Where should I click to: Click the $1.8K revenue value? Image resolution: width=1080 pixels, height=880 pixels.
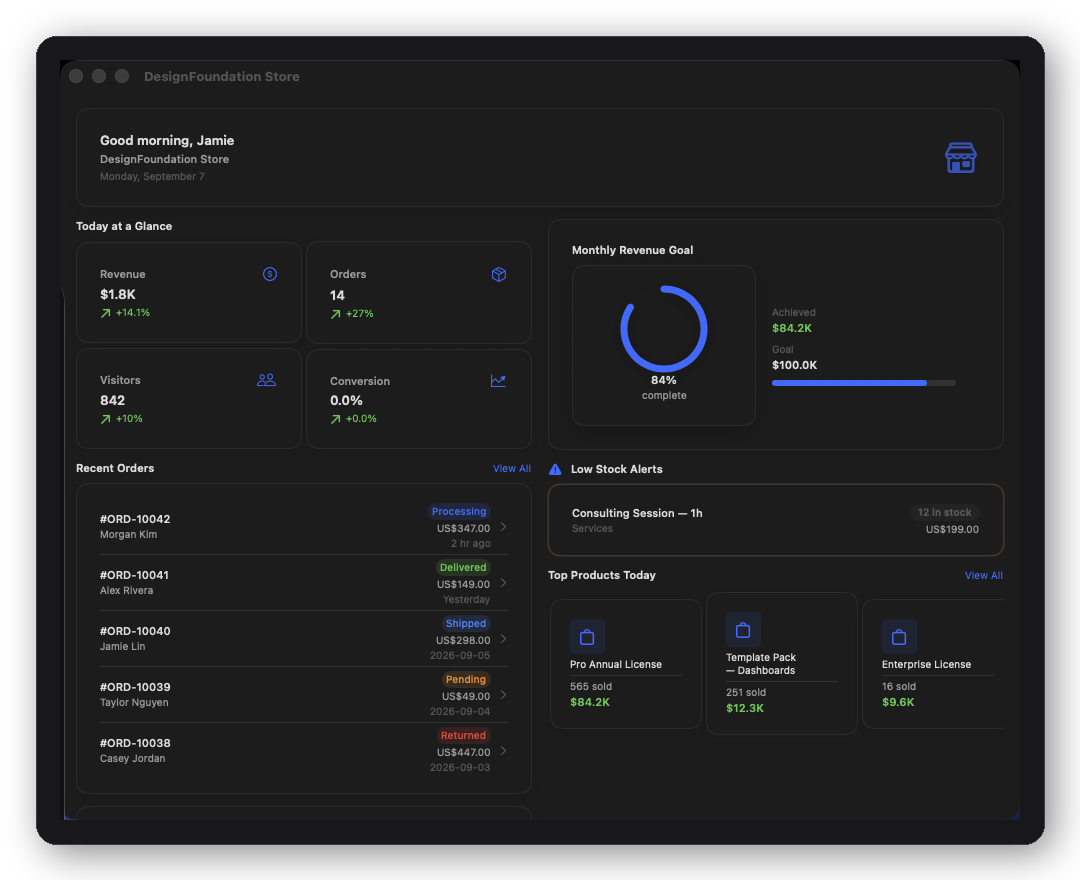tap(118, 294)
